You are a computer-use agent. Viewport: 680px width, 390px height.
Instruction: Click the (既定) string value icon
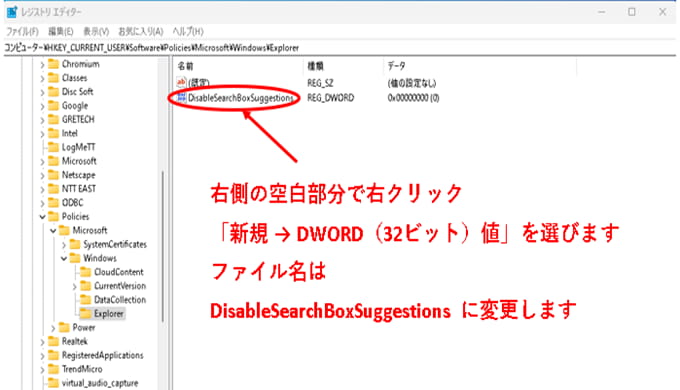(x=181, y=82)
